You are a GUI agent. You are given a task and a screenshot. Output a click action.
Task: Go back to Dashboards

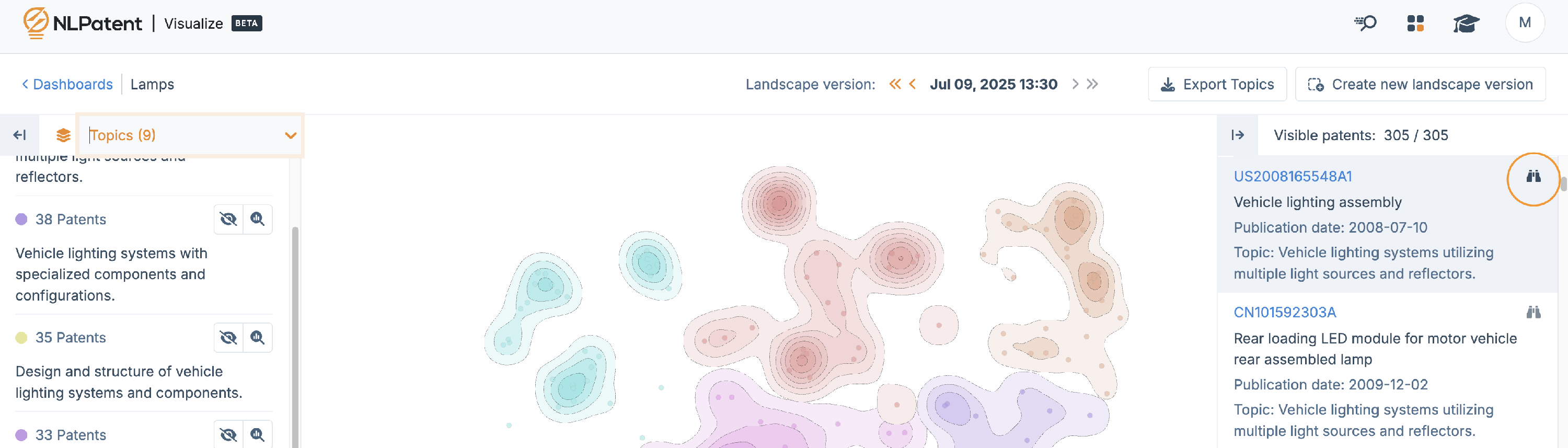(67, 84)
